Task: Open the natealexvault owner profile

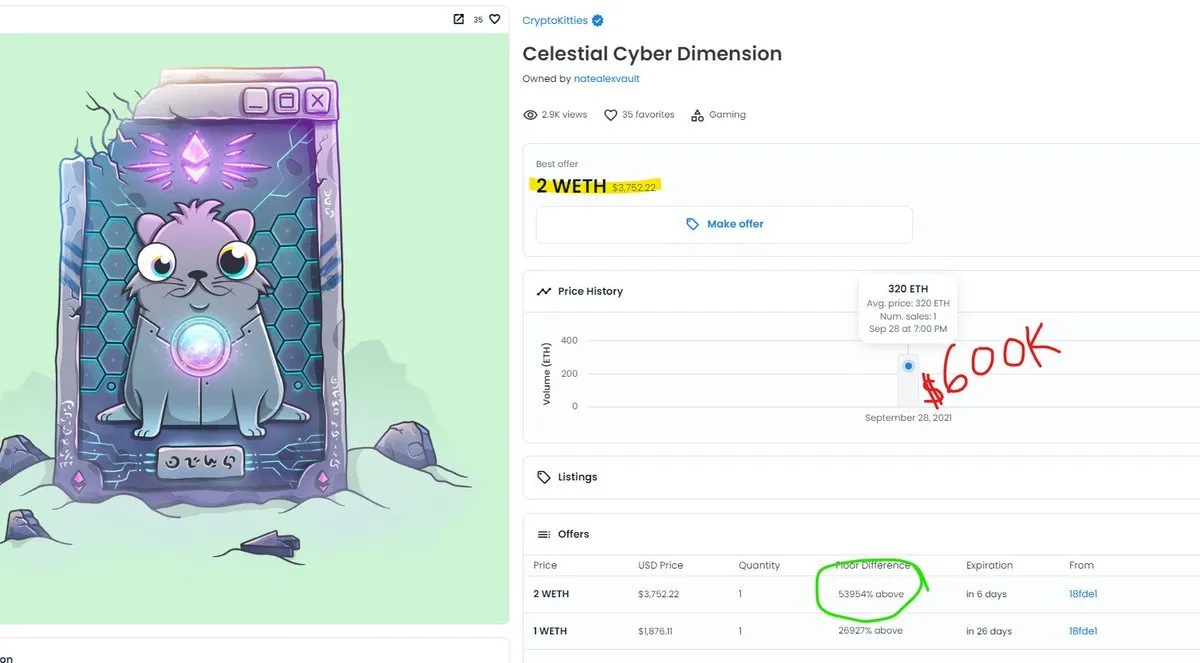Action: (x=605, y=77)
